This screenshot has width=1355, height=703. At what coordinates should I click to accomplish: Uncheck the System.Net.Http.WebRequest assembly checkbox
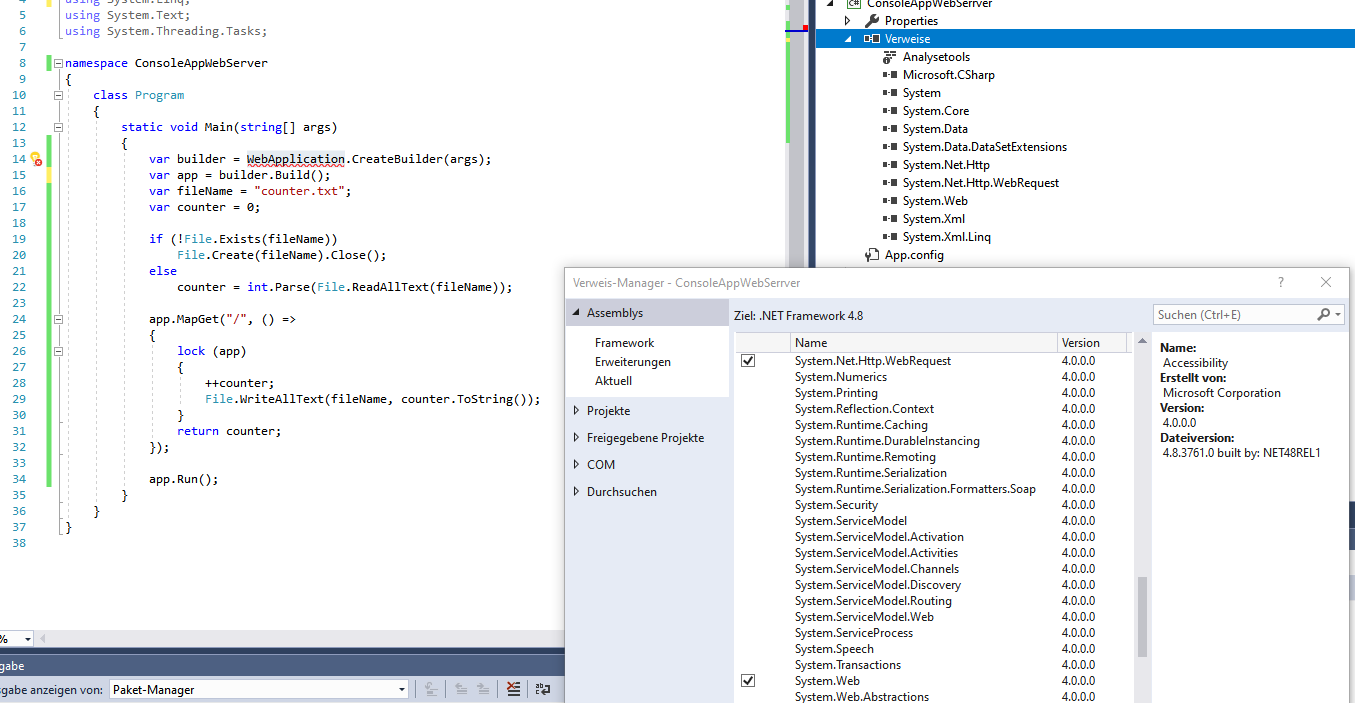(x=748, y=361)
